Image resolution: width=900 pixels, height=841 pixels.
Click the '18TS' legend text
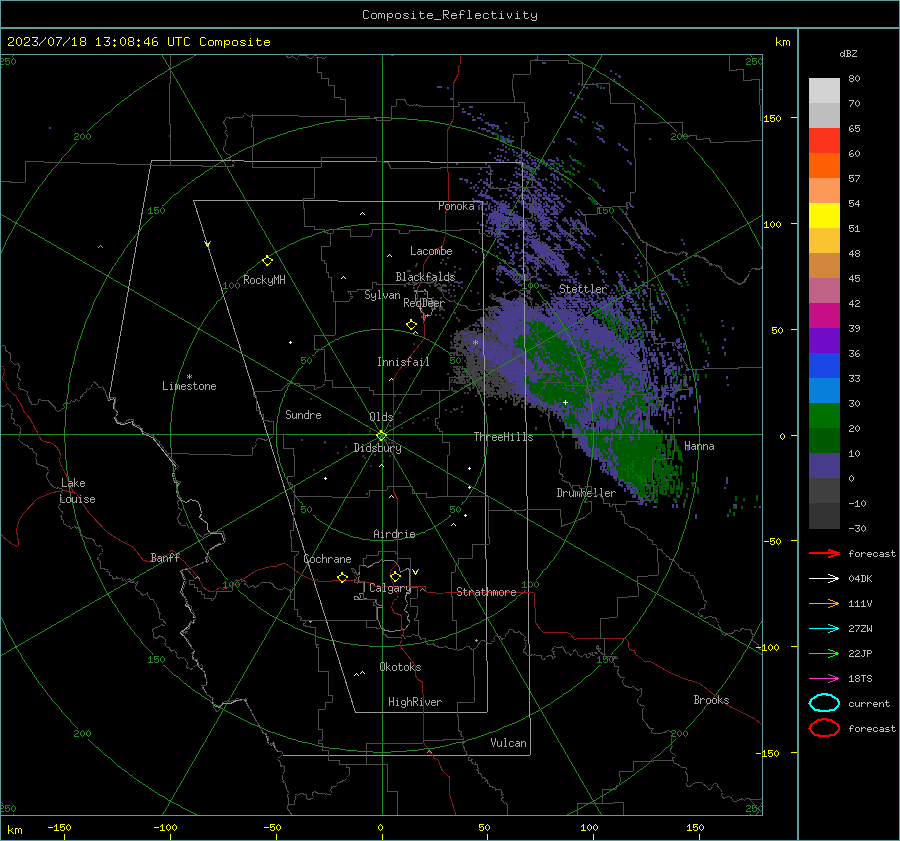[860, 679]
